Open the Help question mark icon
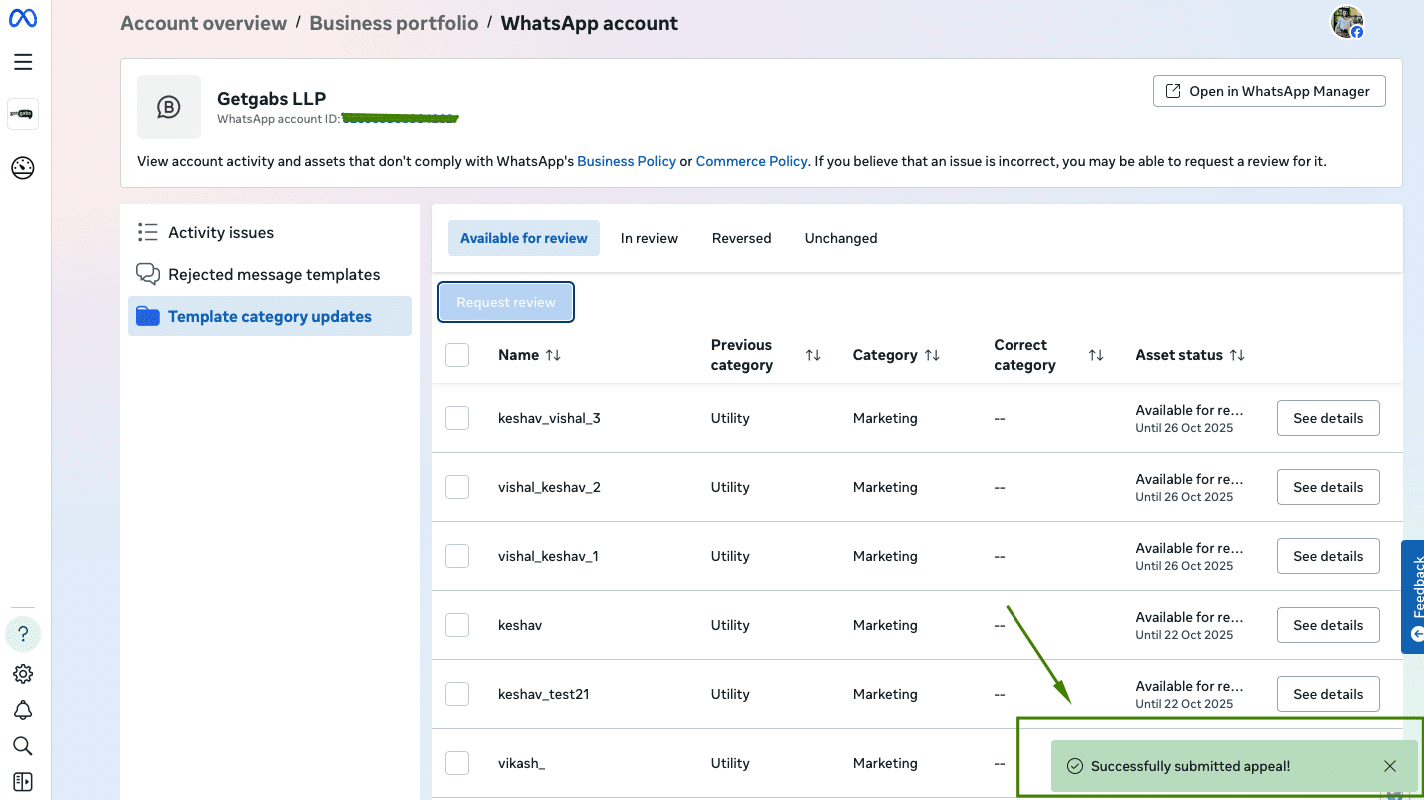This screenshot has height=800, width=1424. pos(23,634)
